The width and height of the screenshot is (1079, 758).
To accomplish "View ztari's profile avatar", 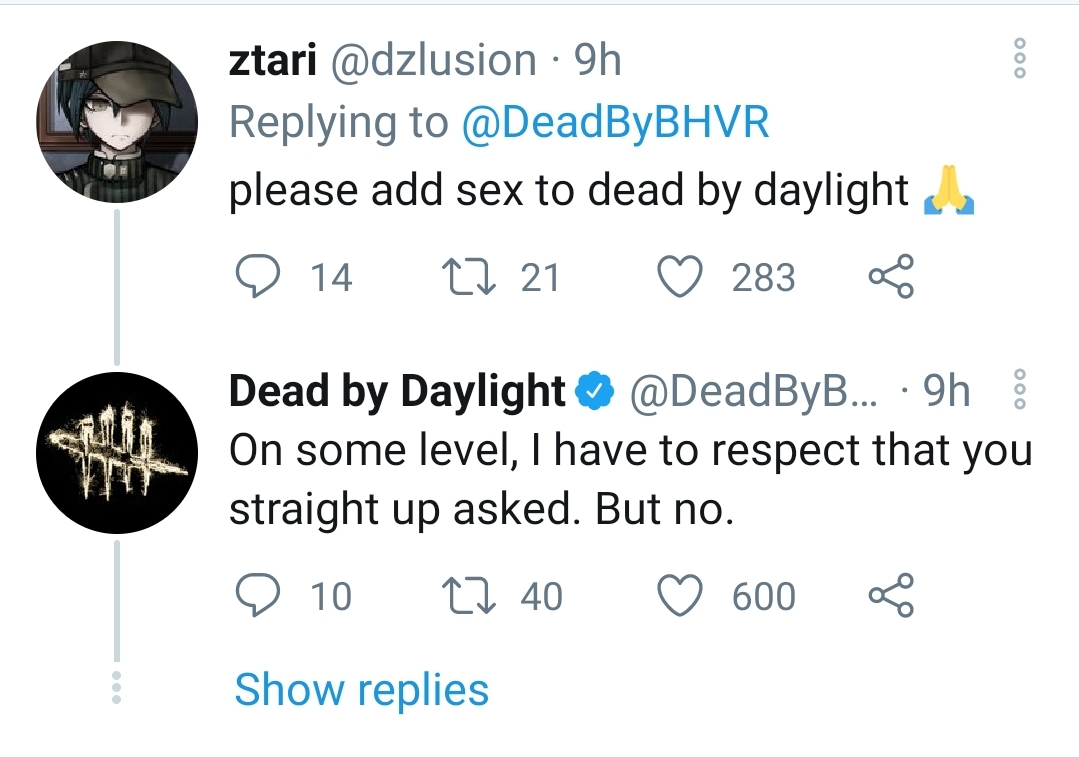I will 117,122.
